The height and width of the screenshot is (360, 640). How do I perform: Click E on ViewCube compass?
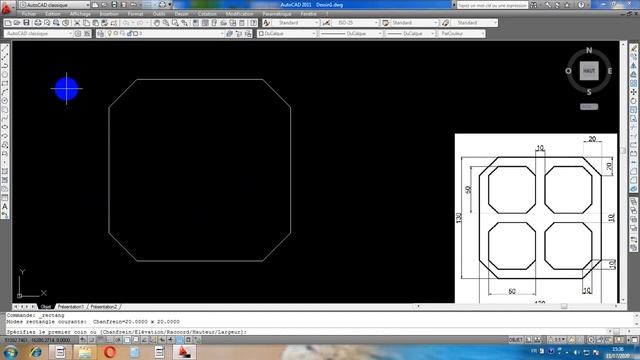coord(610,71)
